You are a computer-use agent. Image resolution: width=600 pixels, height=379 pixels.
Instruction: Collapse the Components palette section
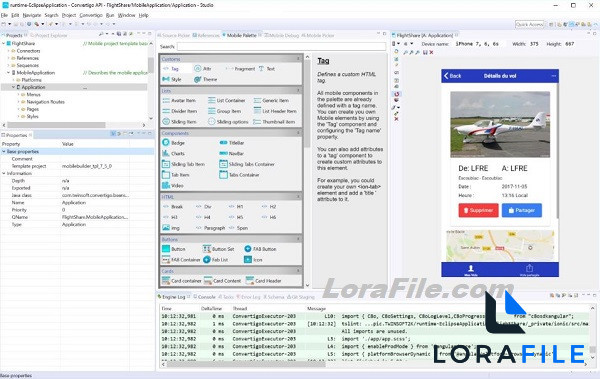(298, 133)
